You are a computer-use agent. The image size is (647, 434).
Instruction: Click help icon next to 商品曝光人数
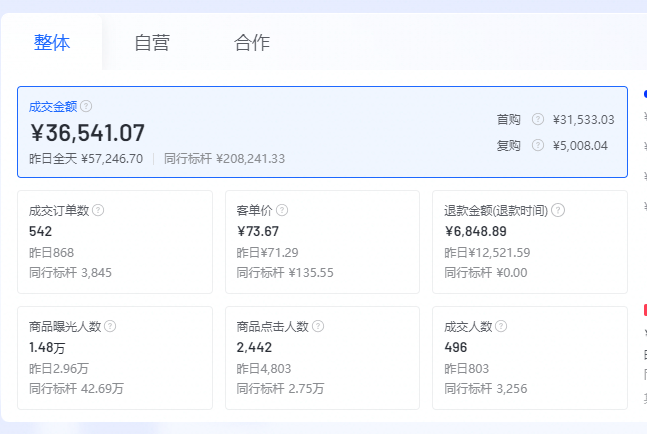110,326
